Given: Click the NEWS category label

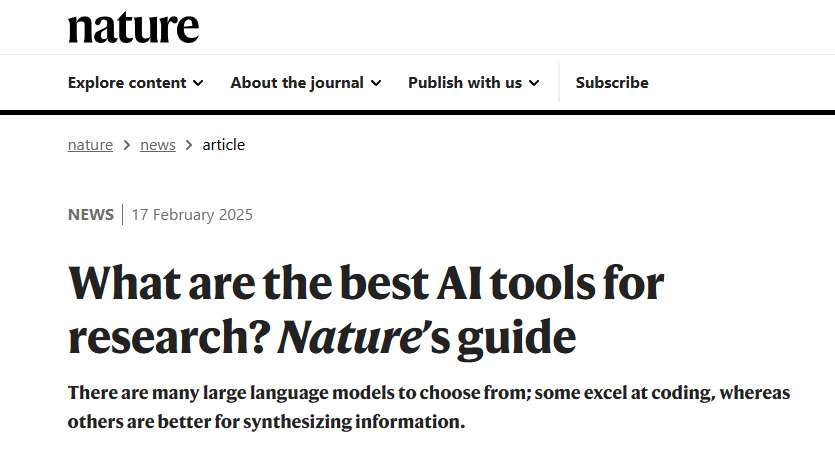Looking at the screenshot, I should pyautogui.click(x=91, y=214).
